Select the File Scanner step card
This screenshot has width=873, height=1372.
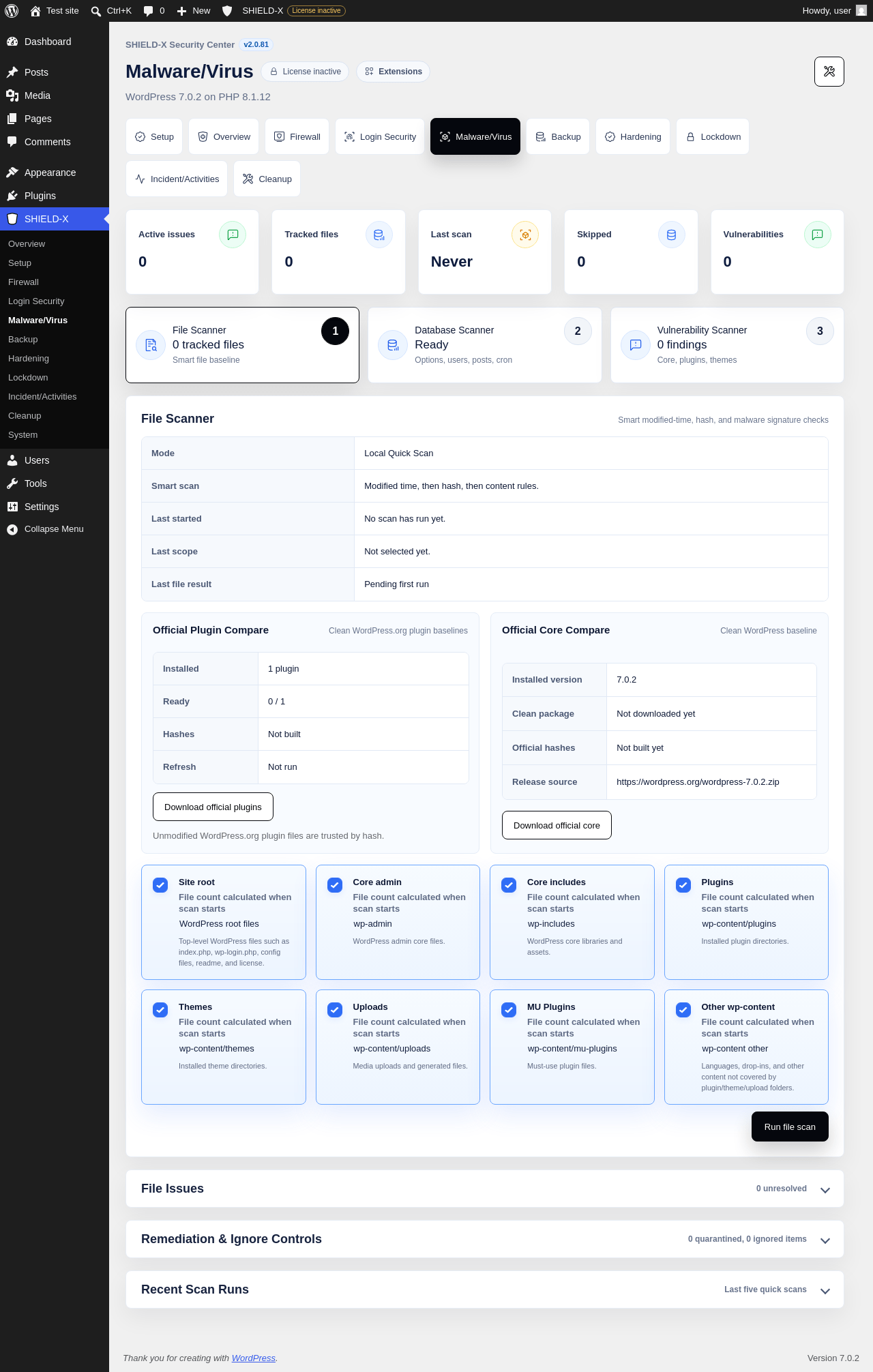[x=242, y=345]
